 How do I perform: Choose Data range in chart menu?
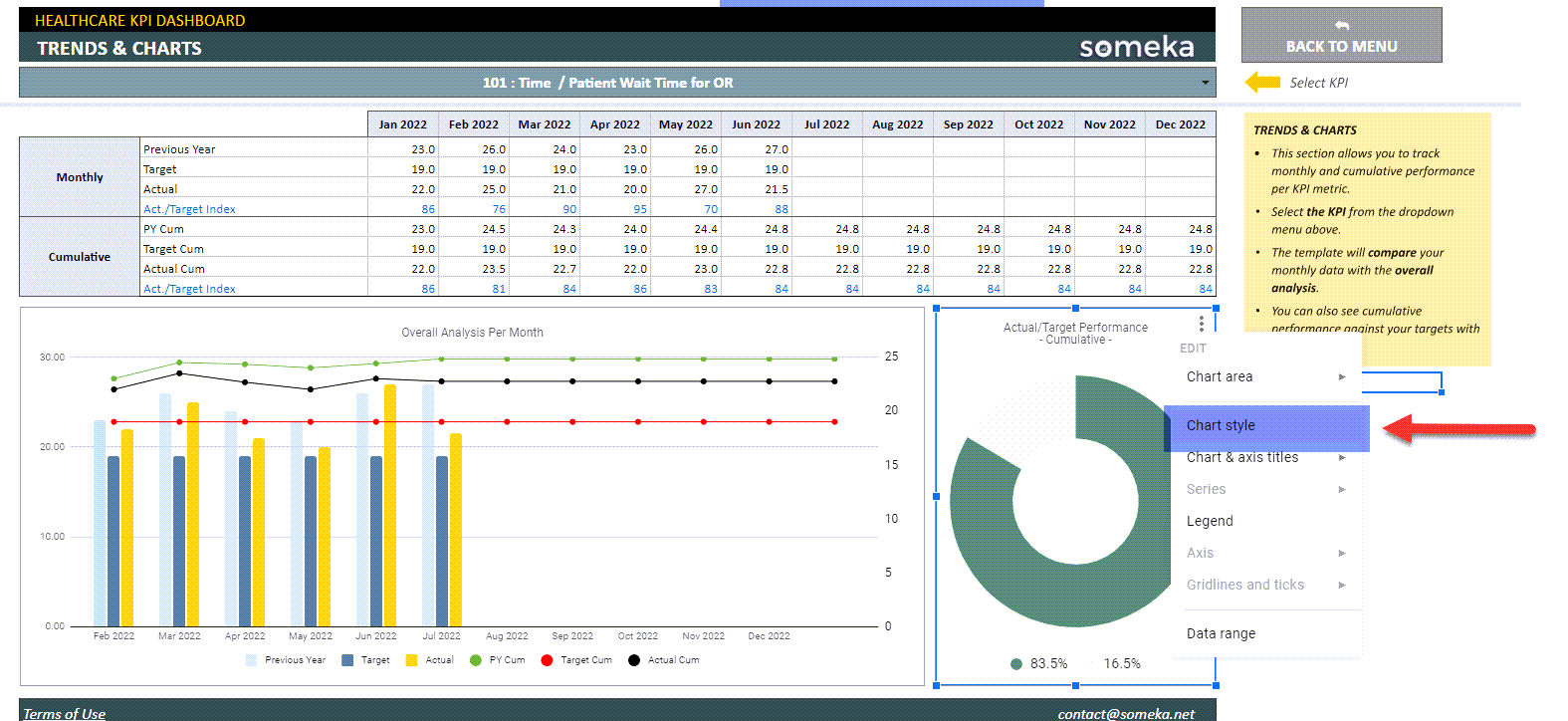[x=1266, y=633]
